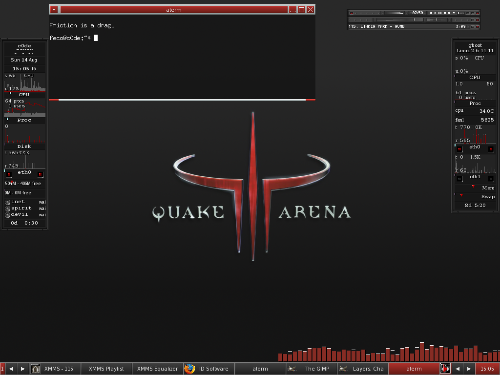Click the right eth0 red LED in left gkrellm

click(40, 174)
